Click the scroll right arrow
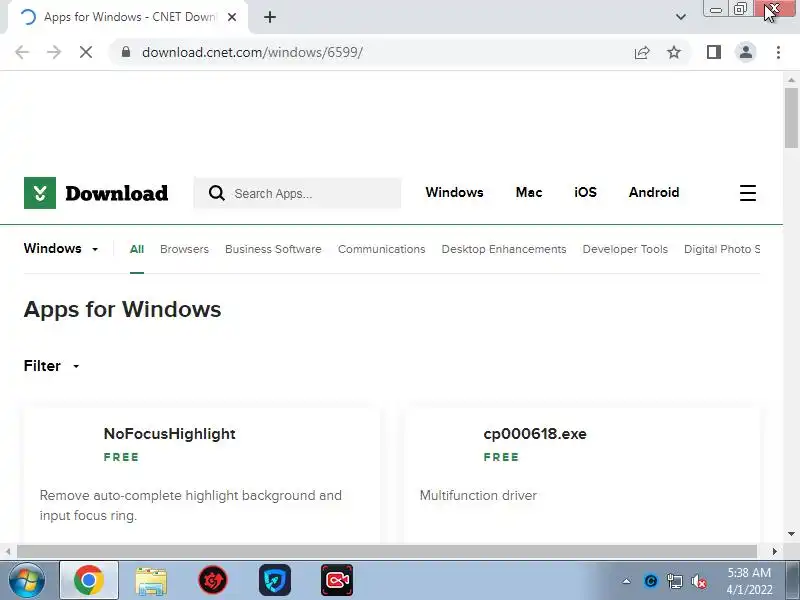Viewport: 800px width, 600px height. pyautogui.click(x=774, y=552)
